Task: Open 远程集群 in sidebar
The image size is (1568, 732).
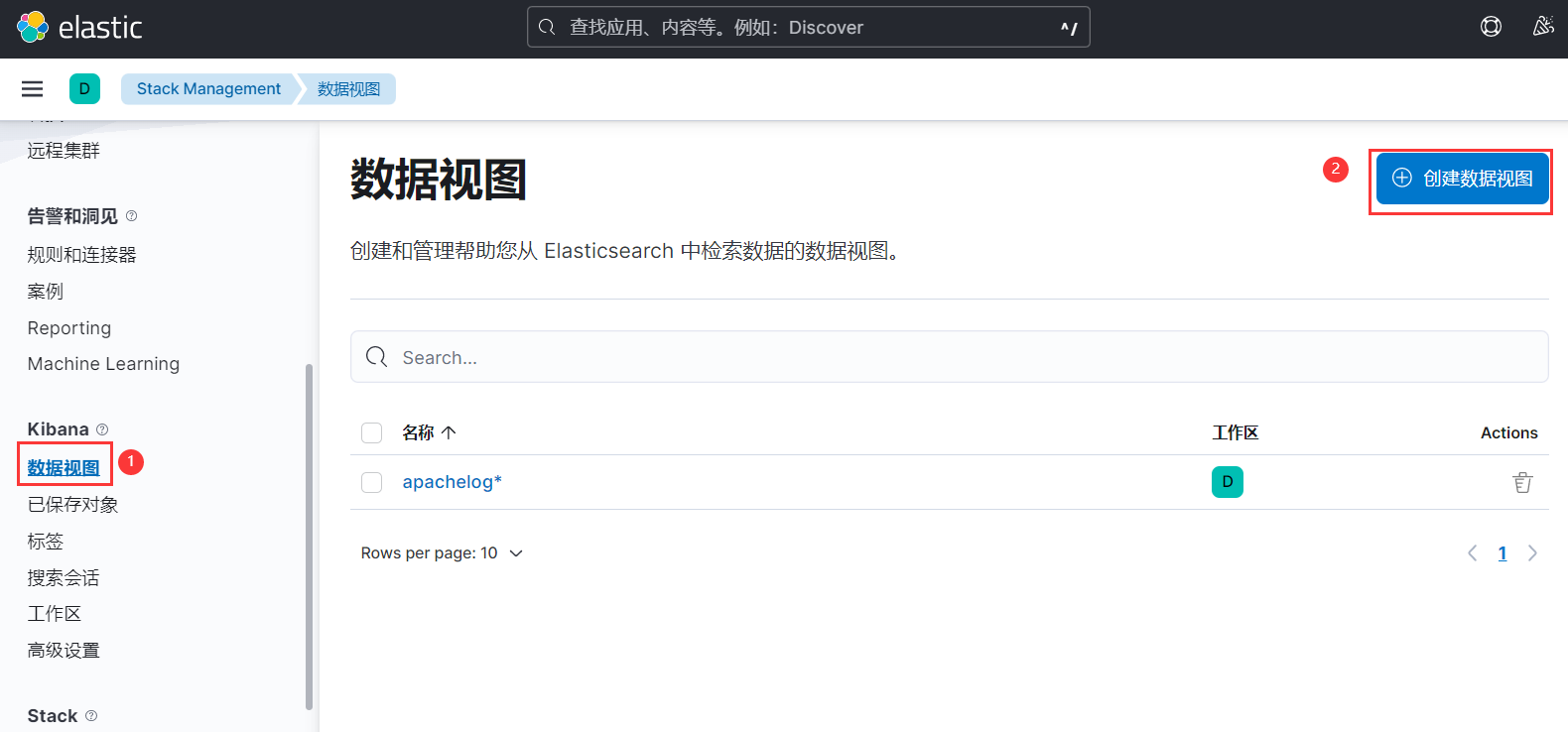Action: coord(64,151)
